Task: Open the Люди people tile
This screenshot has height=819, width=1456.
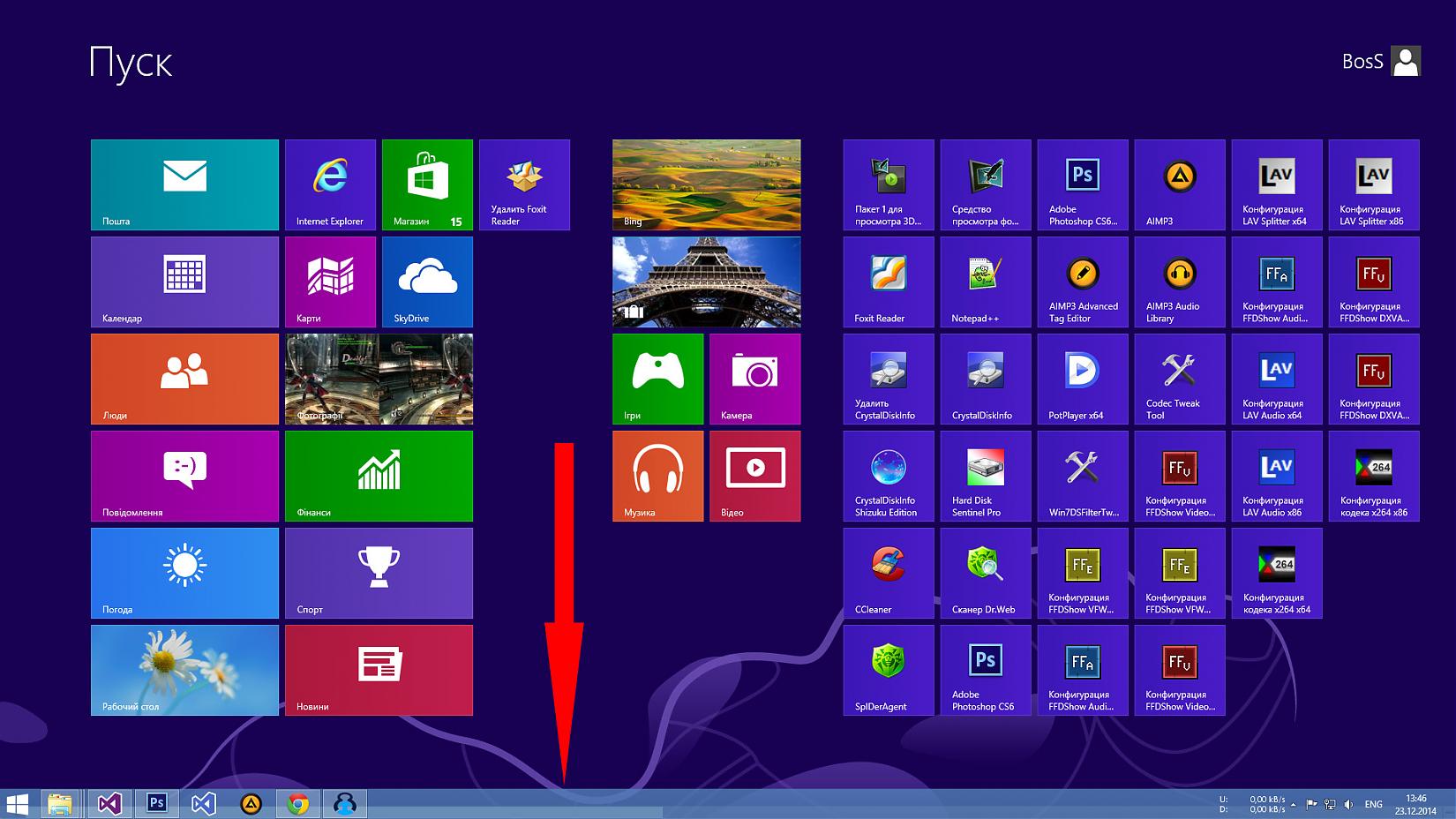Action: (184, 379)
